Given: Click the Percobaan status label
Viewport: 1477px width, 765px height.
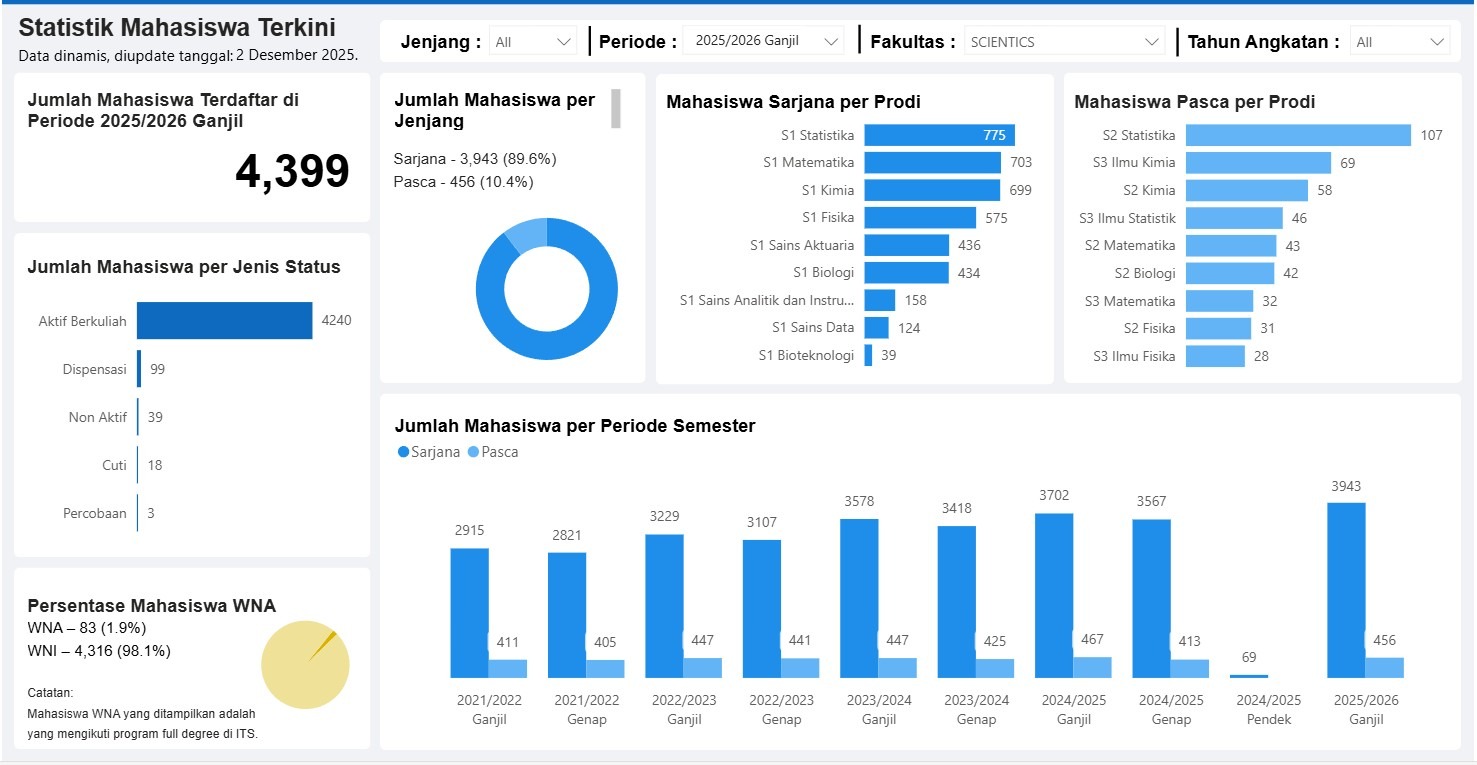Looking at the screenshot, I should [x=95, y=513].
